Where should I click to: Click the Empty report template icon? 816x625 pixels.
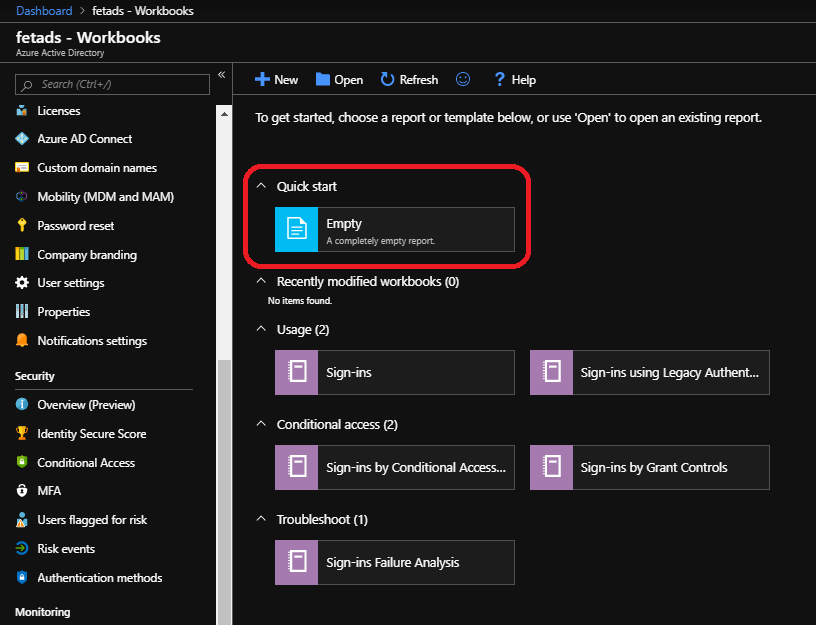pyautogui.click(x=296, y=229)
